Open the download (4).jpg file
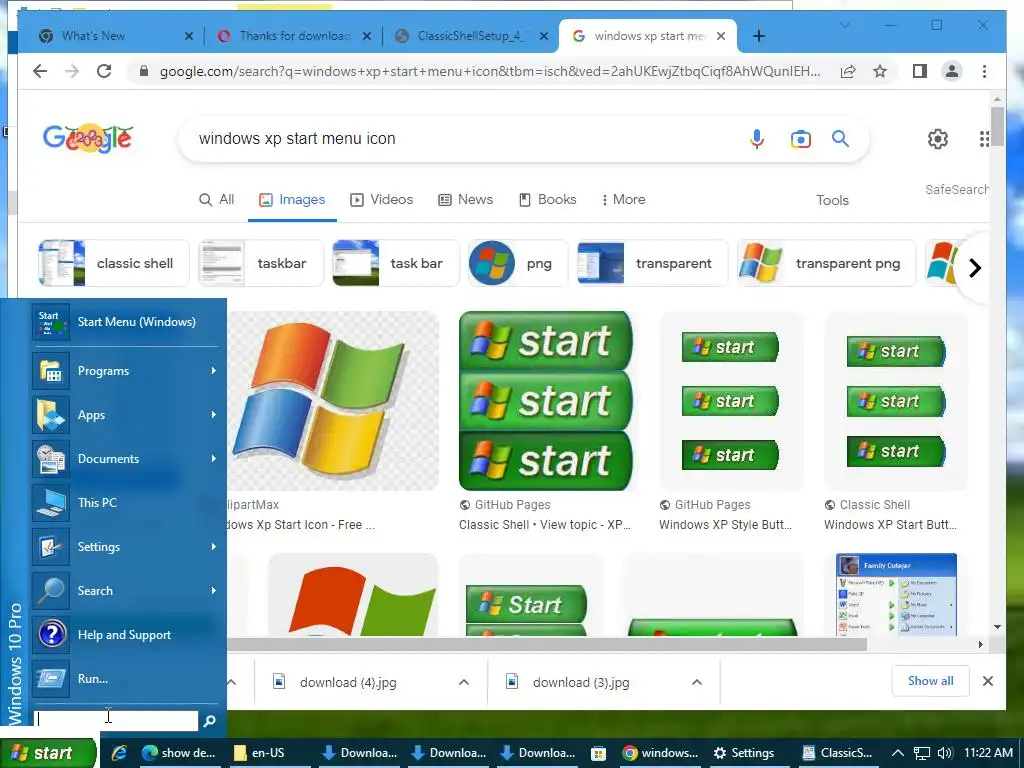The image size is (1024, 768). coord(348,682)
